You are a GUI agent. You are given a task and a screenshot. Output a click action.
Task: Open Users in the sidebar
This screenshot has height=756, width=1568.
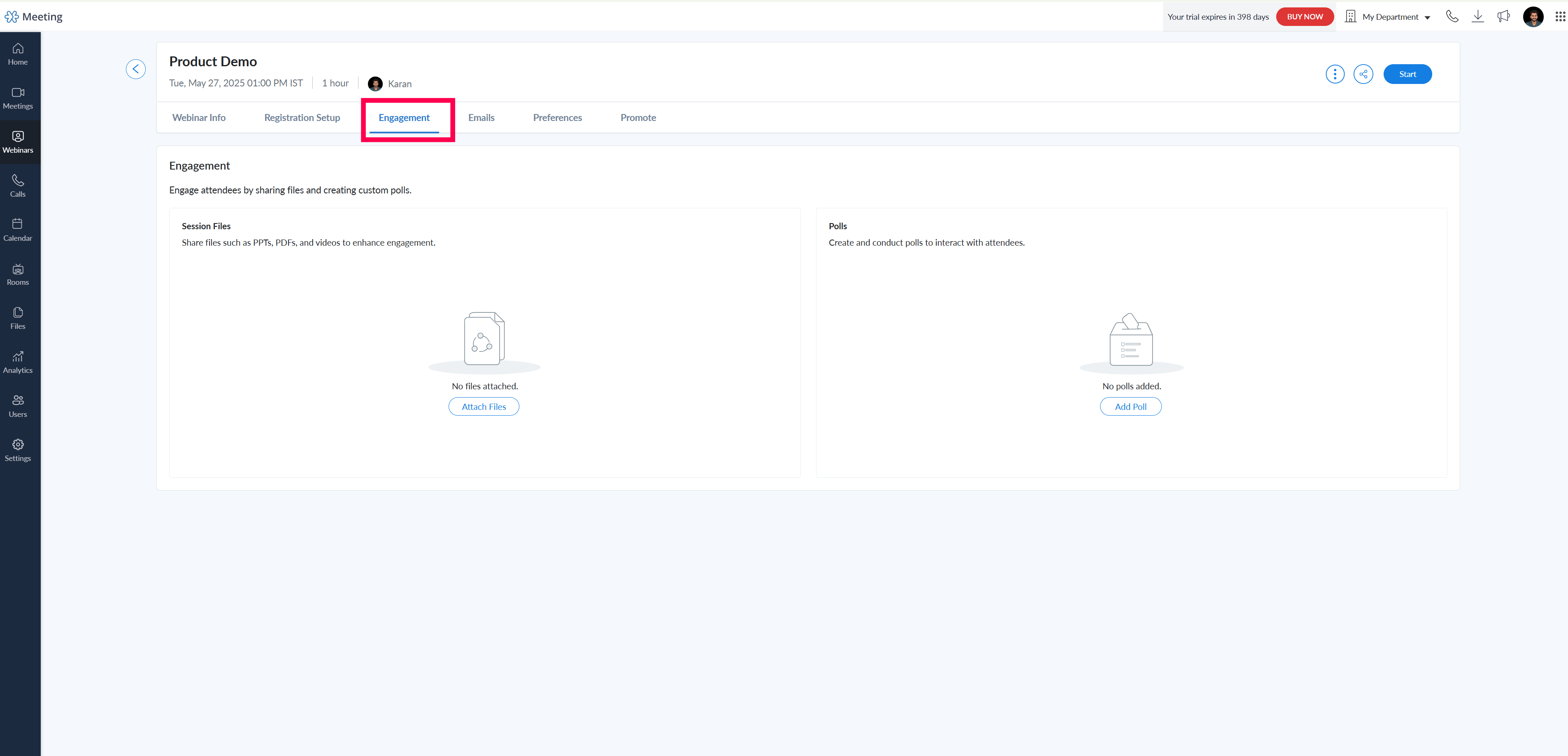pos(18,407)
